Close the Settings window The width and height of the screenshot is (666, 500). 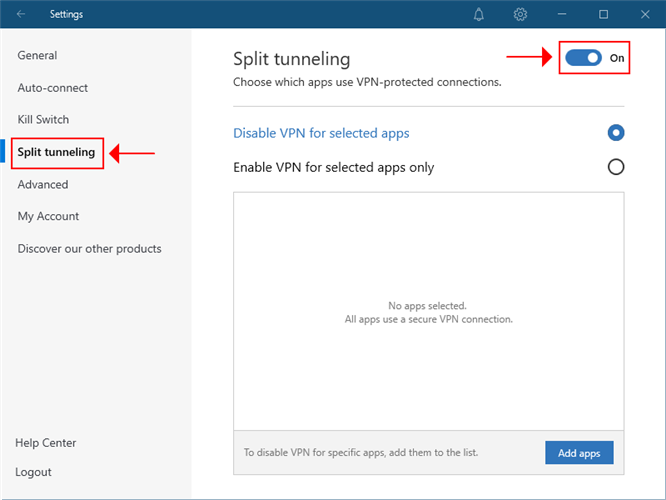click(644, 14)
